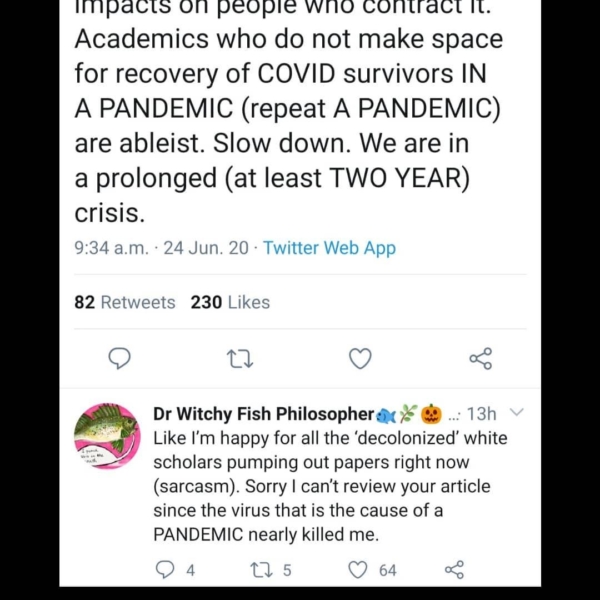The height and width of the screenshot is (600, 600).
Task: Click the 64 likes count on reply
Action: point(387,569)
